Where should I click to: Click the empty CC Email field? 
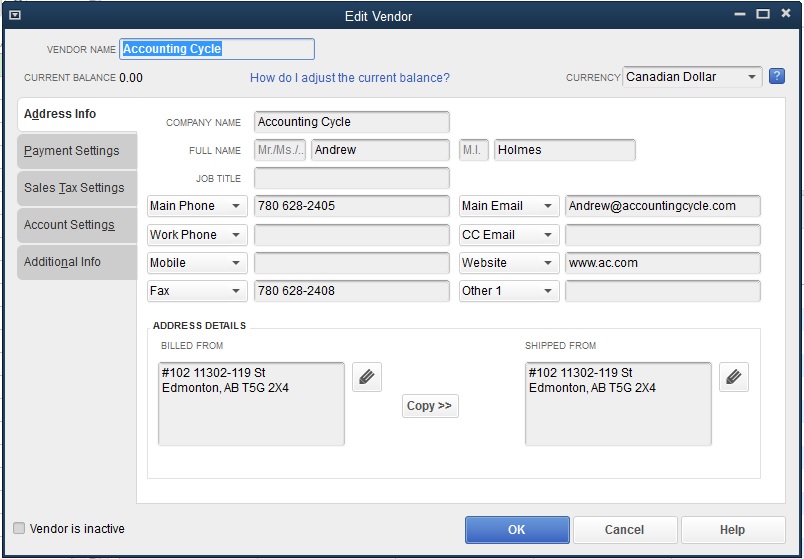click(662, 234)
